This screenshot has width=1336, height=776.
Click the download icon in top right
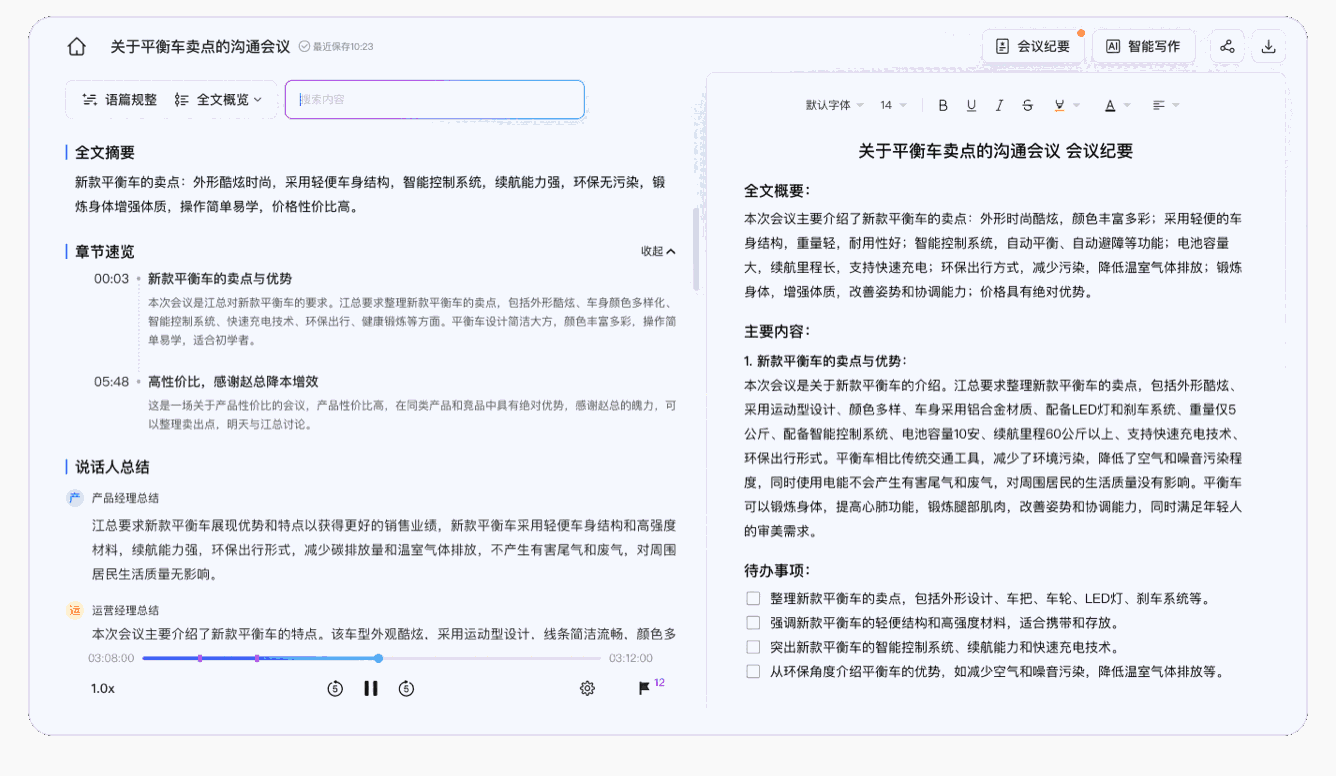click(1269, 46)
